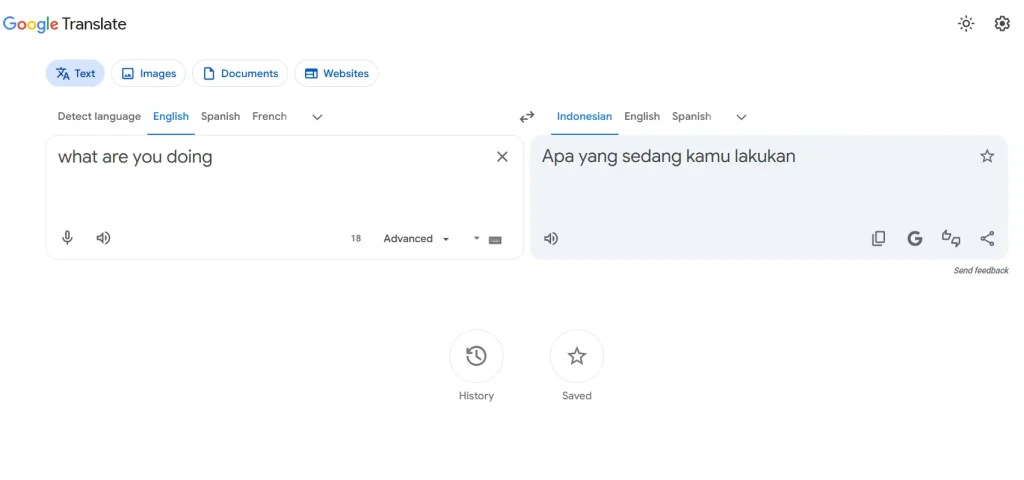Swap source and target languages
The image size is (1024, 480).
(527, 117)
